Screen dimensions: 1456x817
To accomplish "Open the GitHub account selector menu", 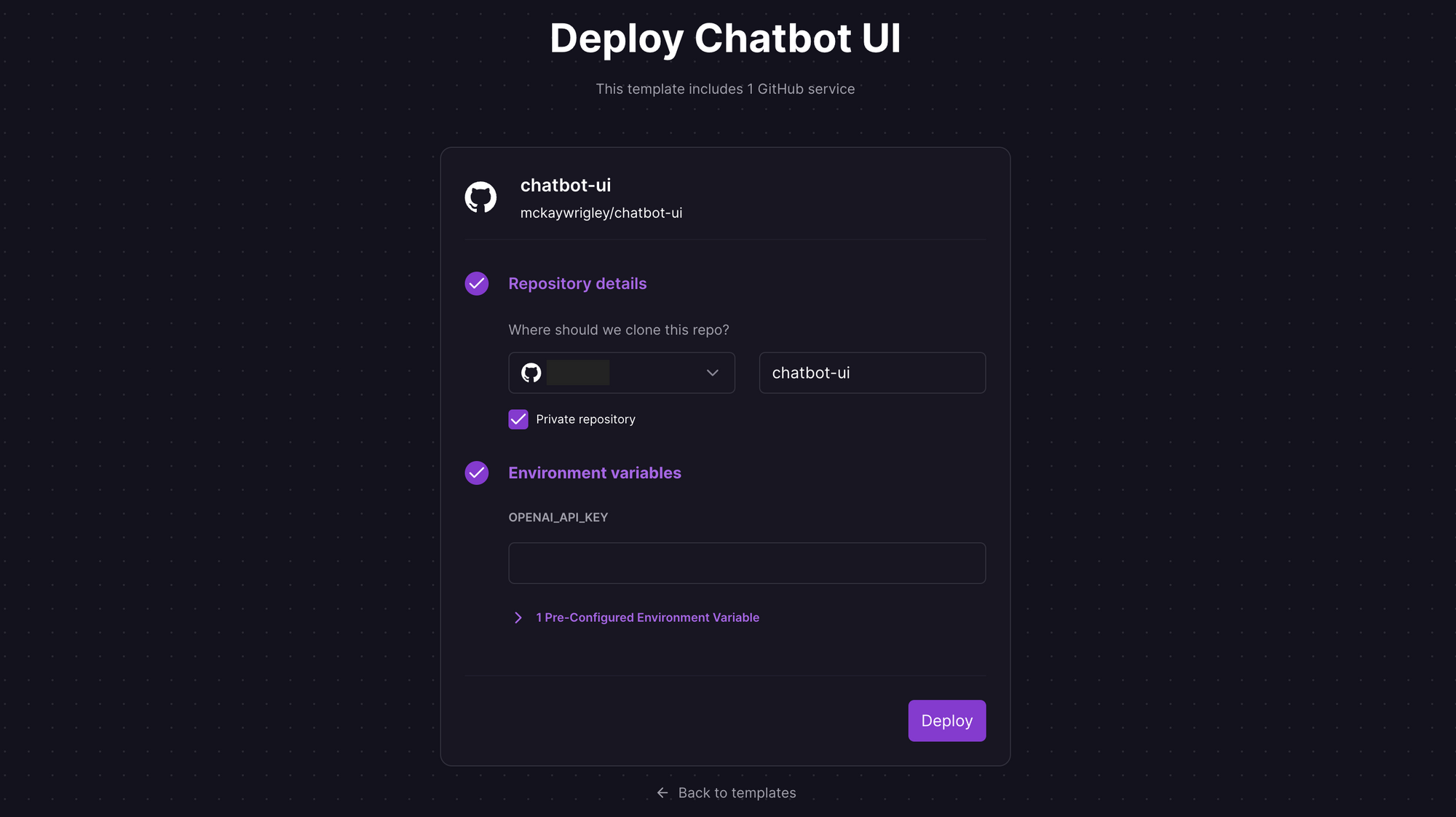I will coord(621,372).
